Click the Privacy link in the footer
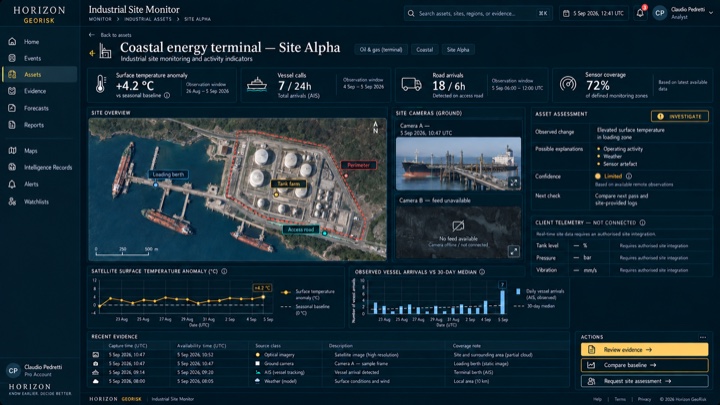The width and height of the screenshot is (720, 405). 644,399
